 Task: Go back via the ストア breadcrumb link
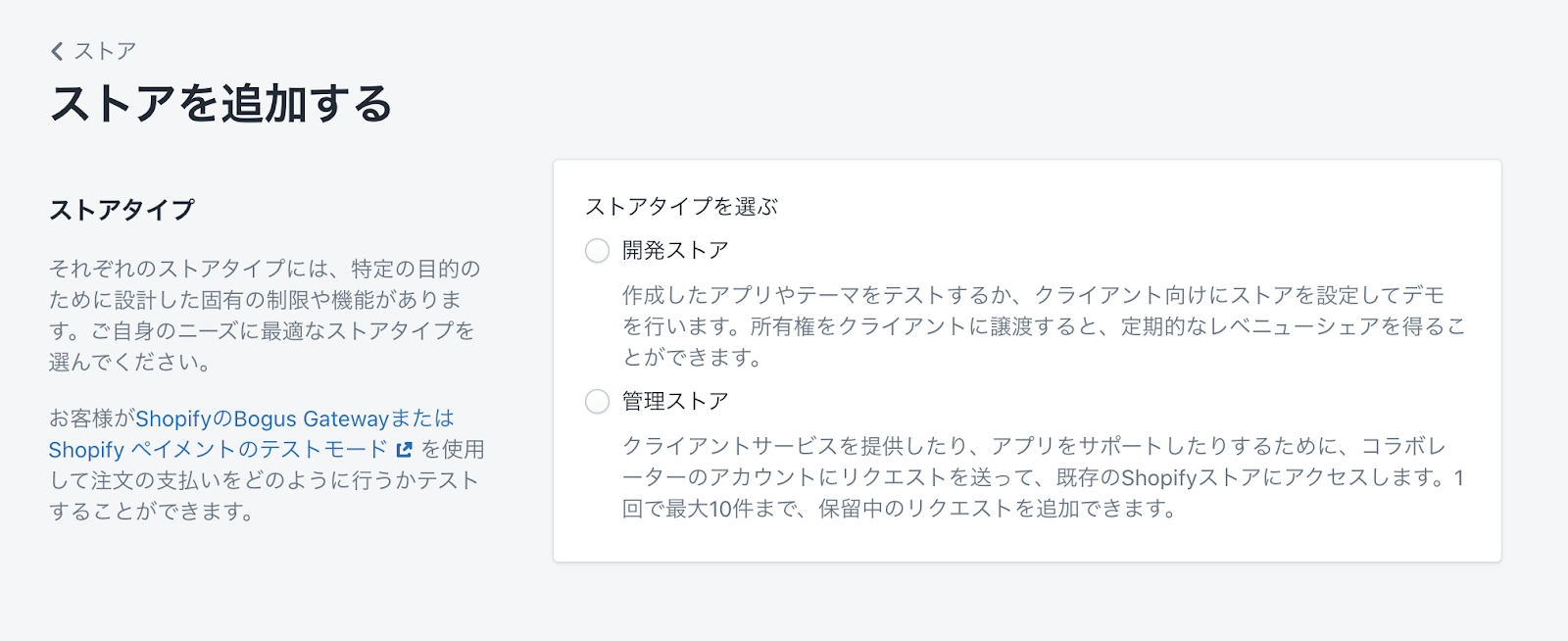tap(105, 51)
